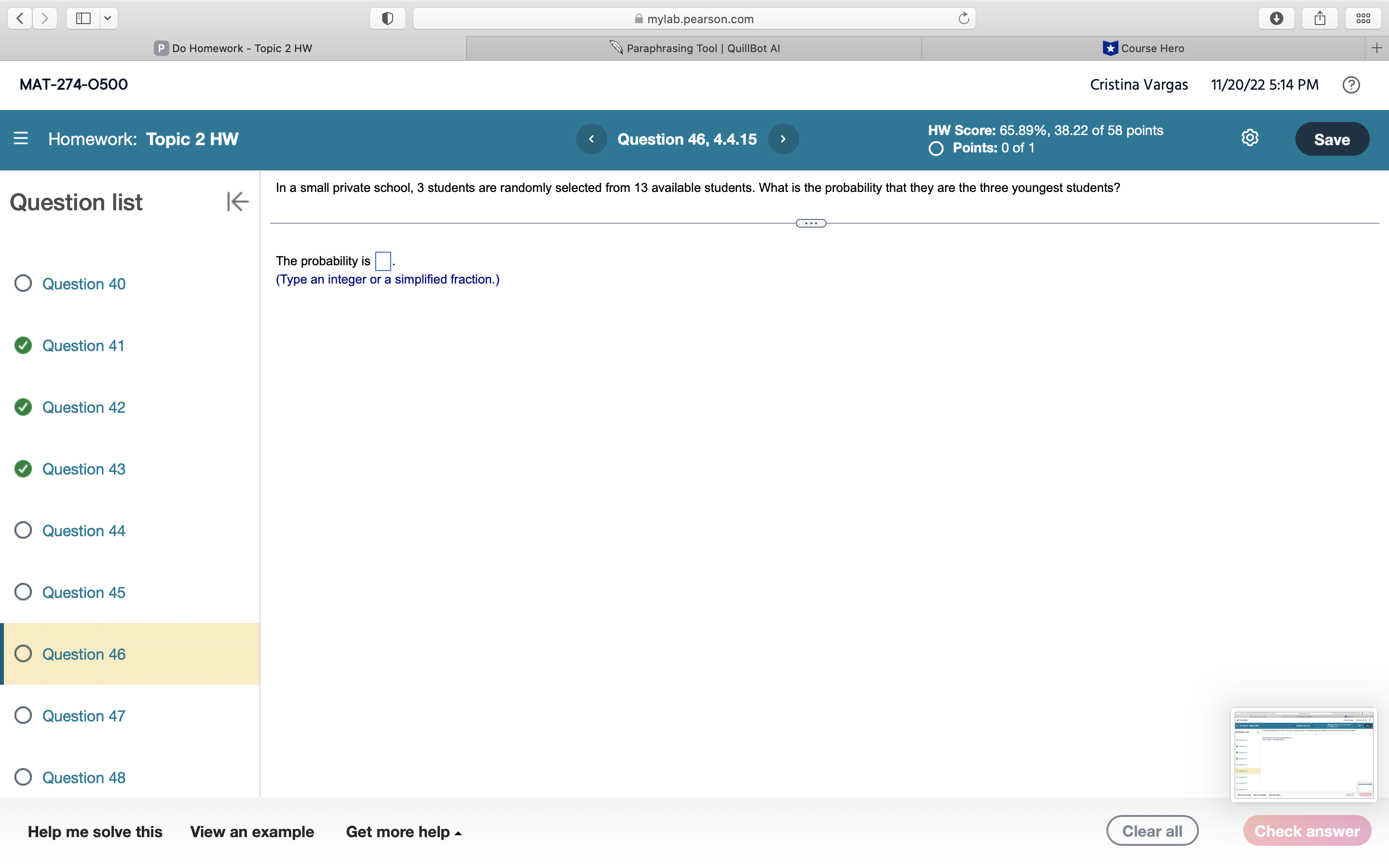Click Help me solve this
1389x868 pixels.
click(x=95, y=832)
